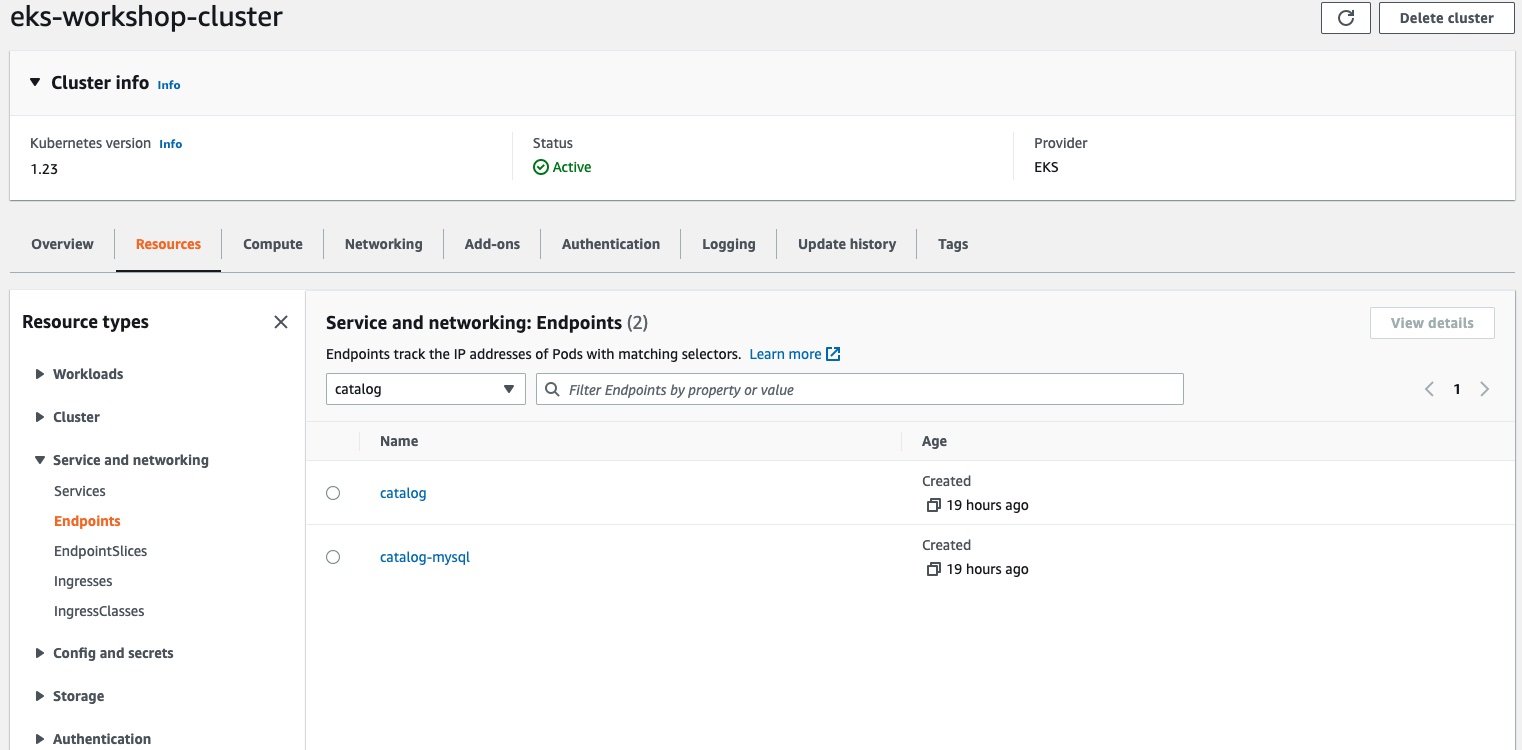Select the catalog endpoint radio button
The width and height of the screenshot is (1522, 750).
333,493
